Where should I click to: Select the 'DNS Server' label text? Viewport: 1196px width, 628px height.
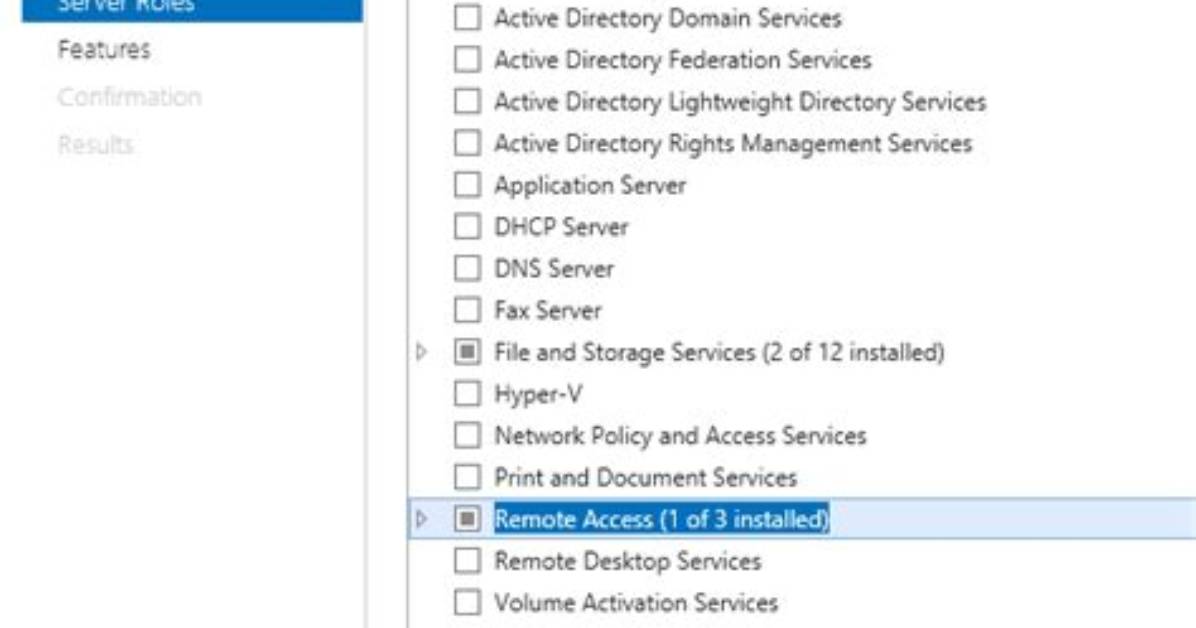554,269
